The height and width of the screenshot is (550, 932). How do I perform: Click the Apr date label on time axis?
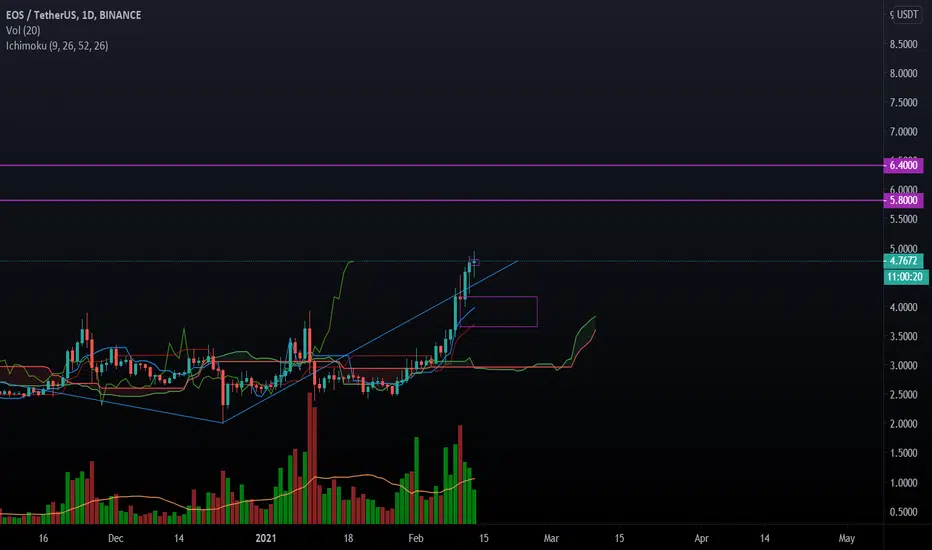point(701,538)
